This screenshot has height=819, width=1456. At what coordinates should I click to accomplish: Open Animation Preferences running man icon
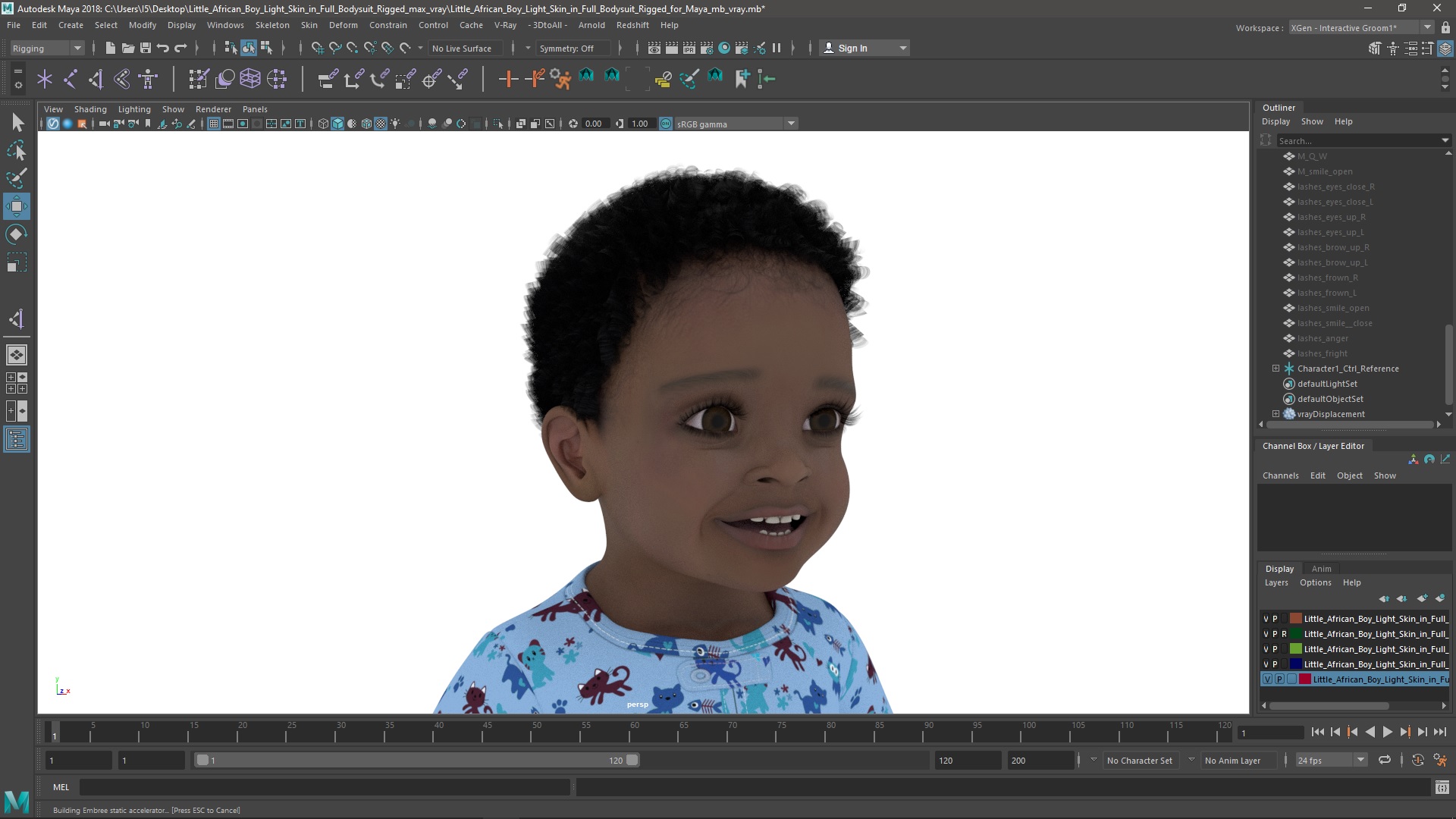pos(1440,760)
